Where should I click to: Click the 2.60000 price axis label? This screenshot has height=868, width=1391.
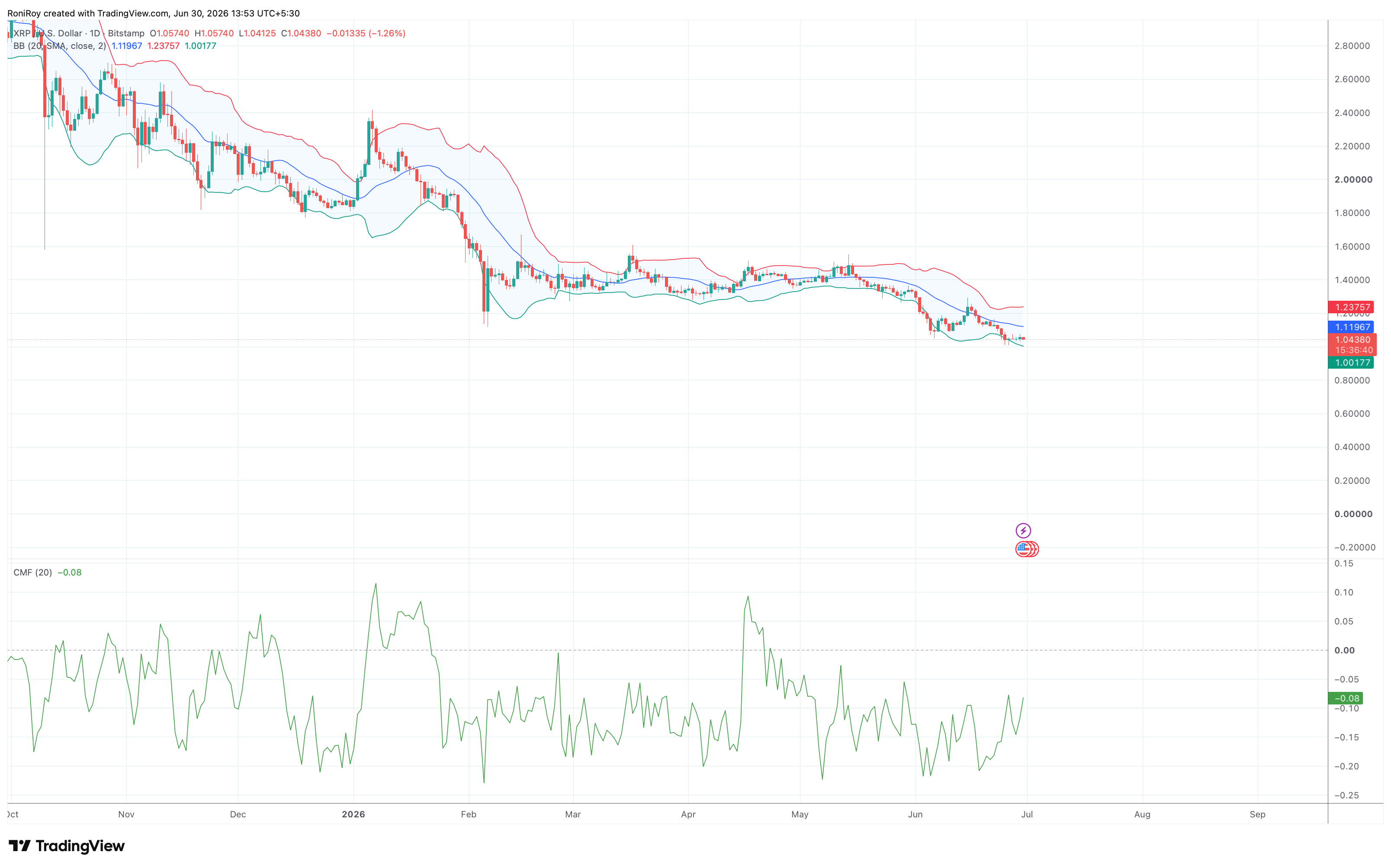point(1352,79)
